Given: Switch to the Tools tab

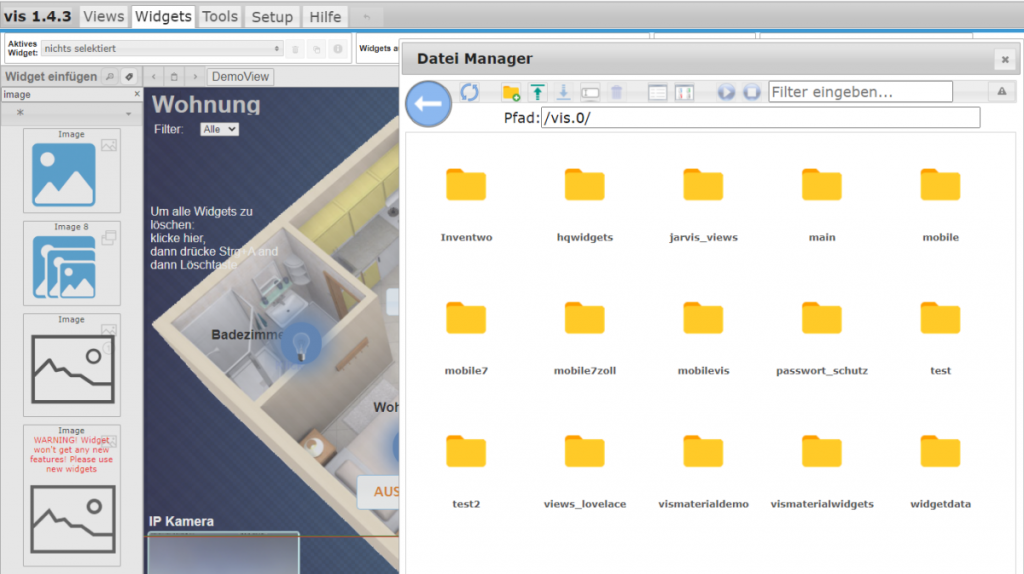Looking at the screenshot, I should [x=220, y=16].
